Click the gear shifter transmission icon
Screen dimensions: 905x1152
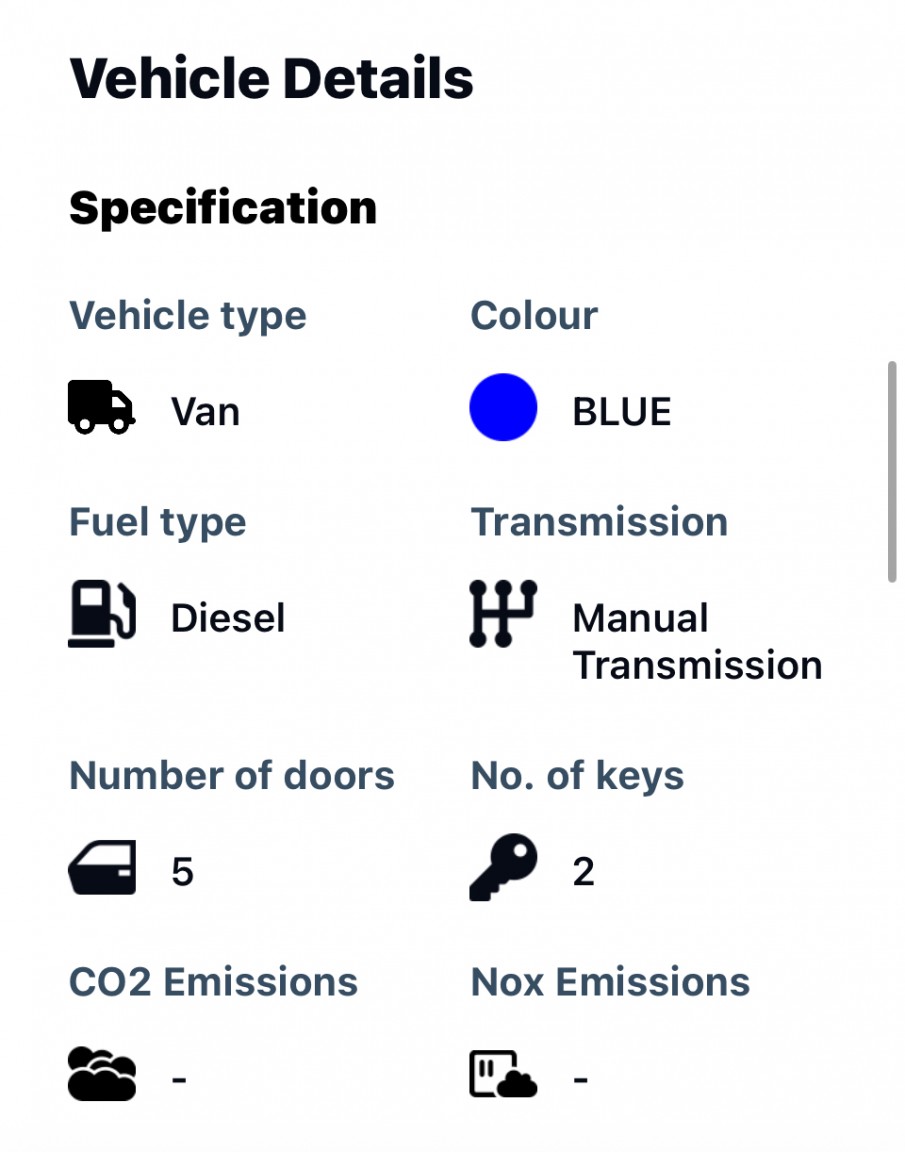(x=503, y=612)
